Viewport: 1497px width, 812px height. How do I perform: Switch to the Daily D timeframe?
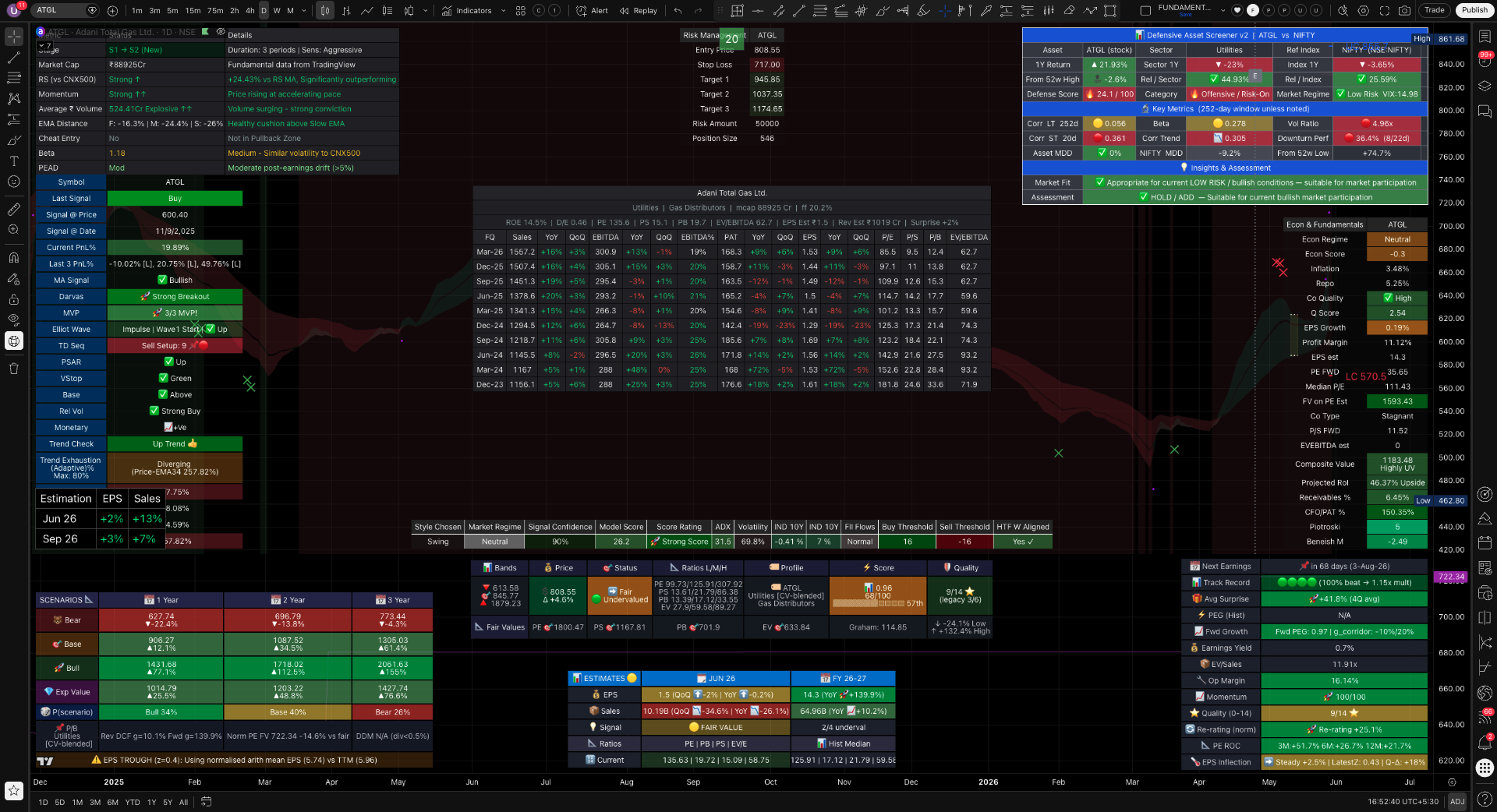pyautogui.click(x=264, y=11)
